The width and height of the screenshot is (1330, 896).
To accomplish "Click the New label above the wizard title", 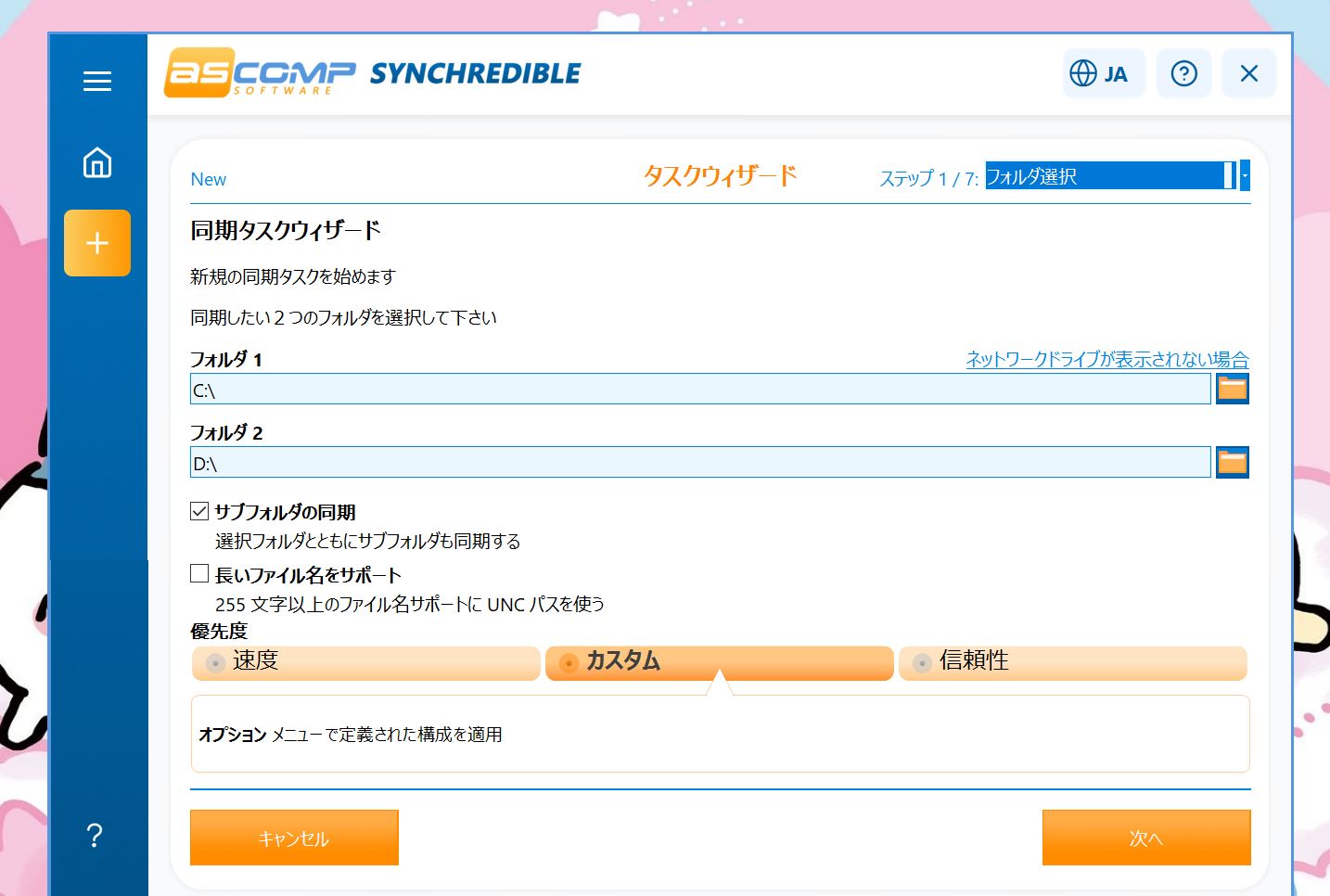I will [208, 179].
